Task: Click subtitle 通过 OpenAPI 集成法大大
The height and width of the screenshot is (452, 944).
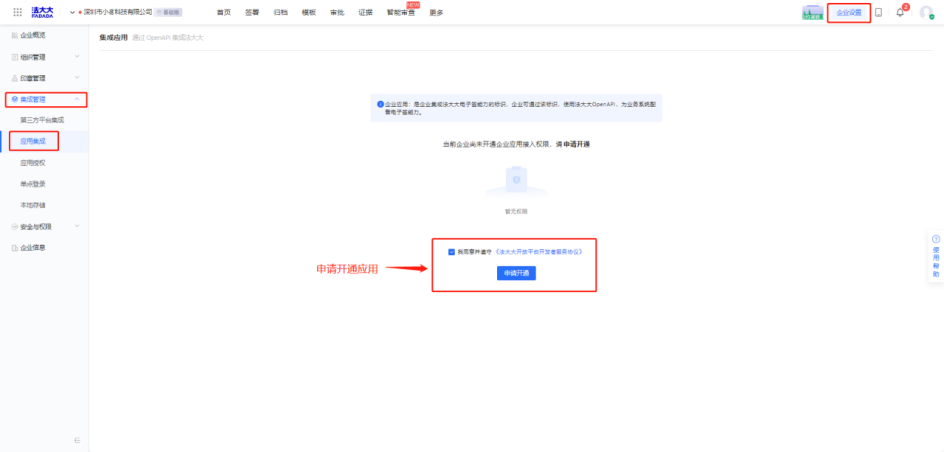Action: pyautogui.click(x=168, y=38)
